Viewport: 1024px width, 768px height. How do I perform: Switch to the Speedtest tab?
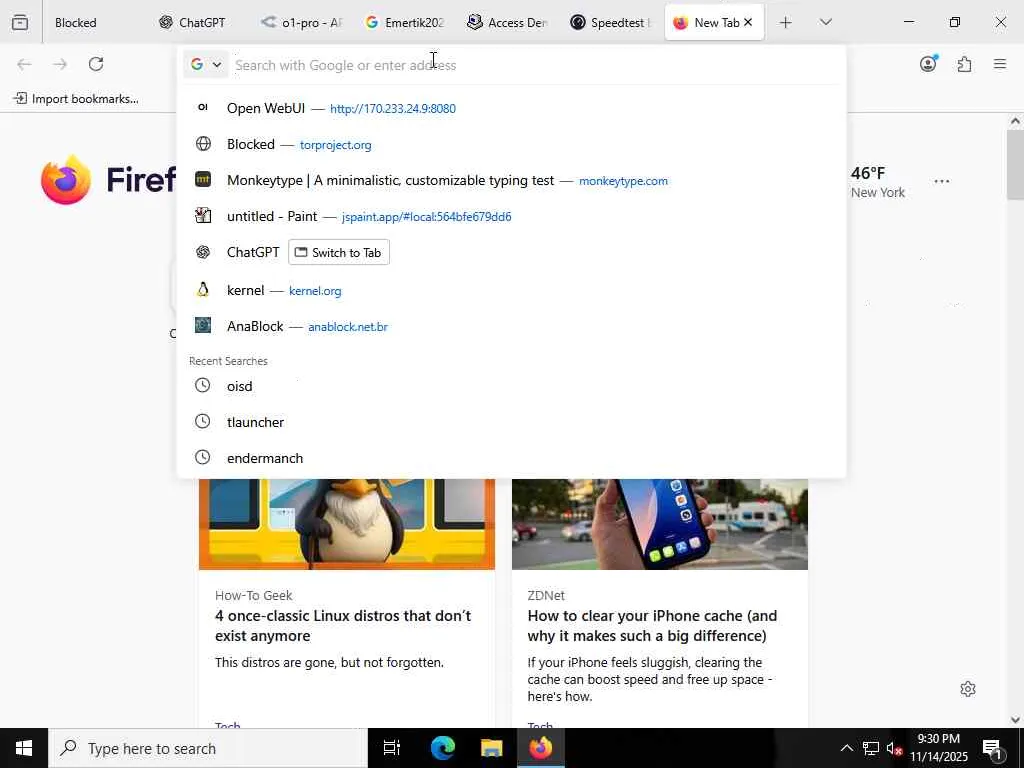611,22
